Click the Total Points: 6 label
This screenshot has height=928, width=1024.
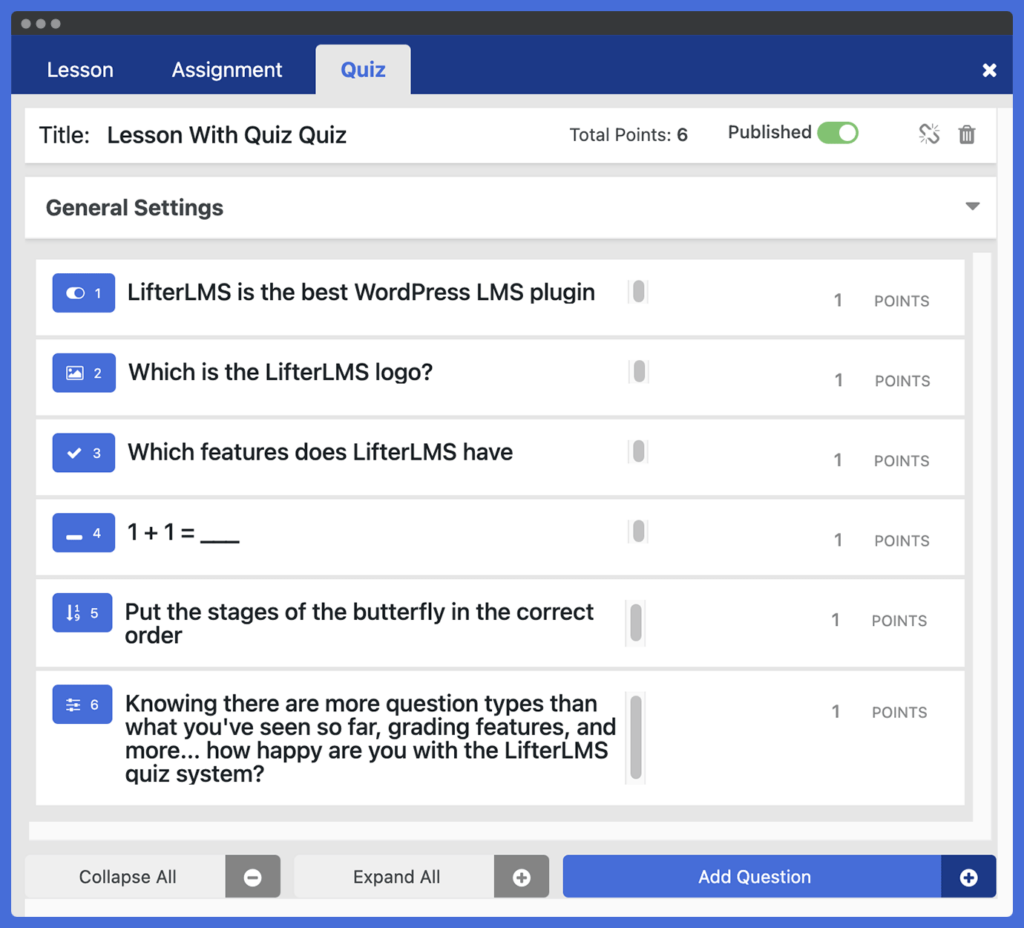(x=628, y=135)
